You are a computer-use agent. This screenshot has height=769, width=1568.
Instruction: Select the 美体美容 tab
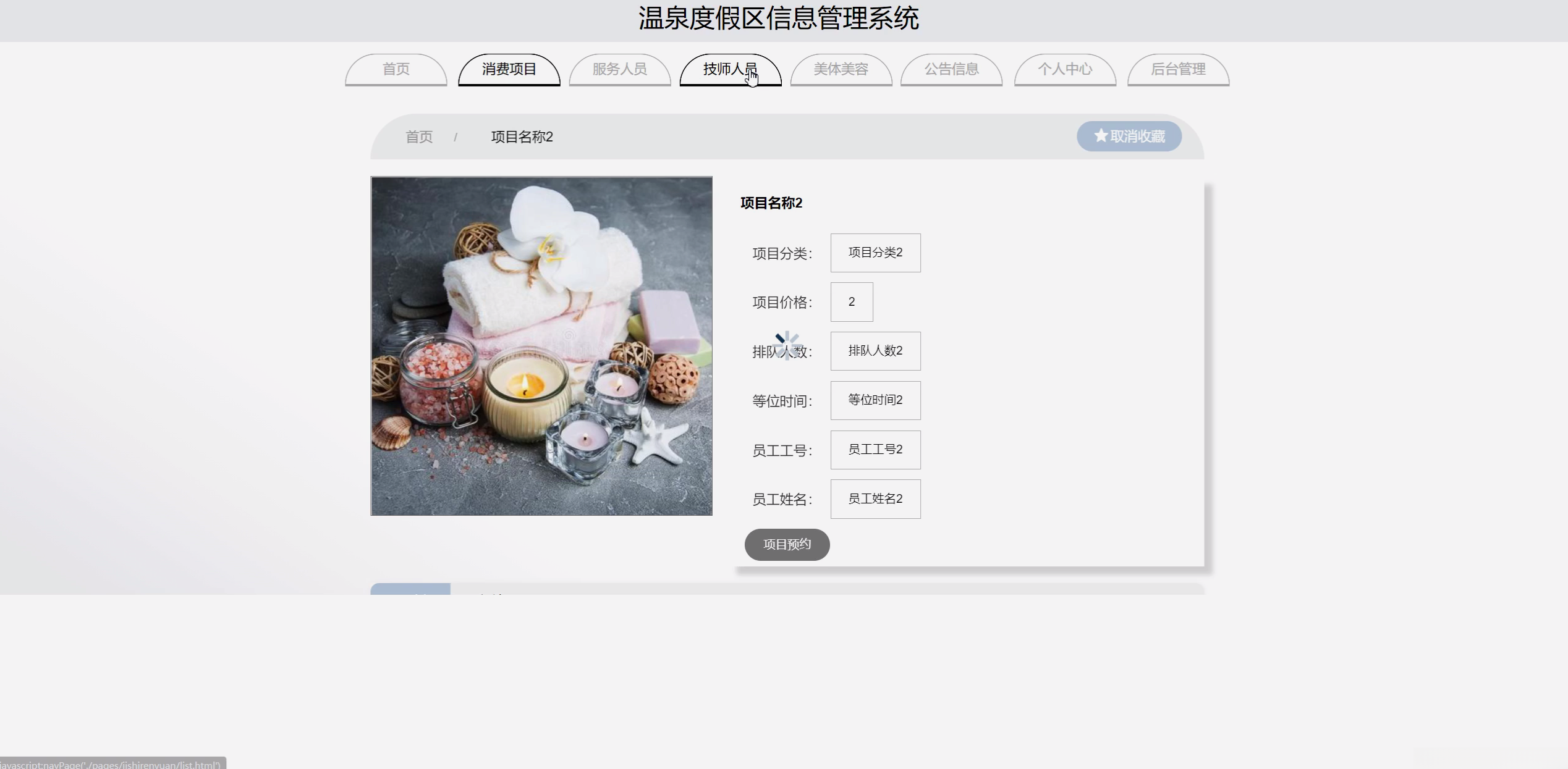click(841, 69)
